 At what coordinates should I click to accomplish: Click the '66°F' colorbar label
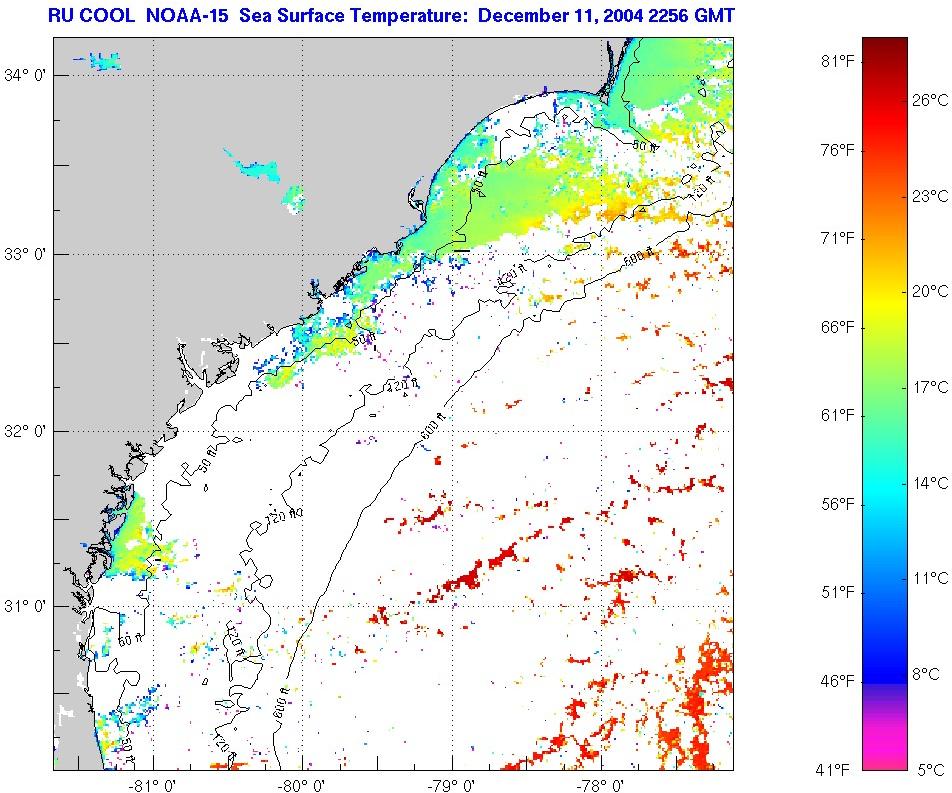[x=838, y=327]
